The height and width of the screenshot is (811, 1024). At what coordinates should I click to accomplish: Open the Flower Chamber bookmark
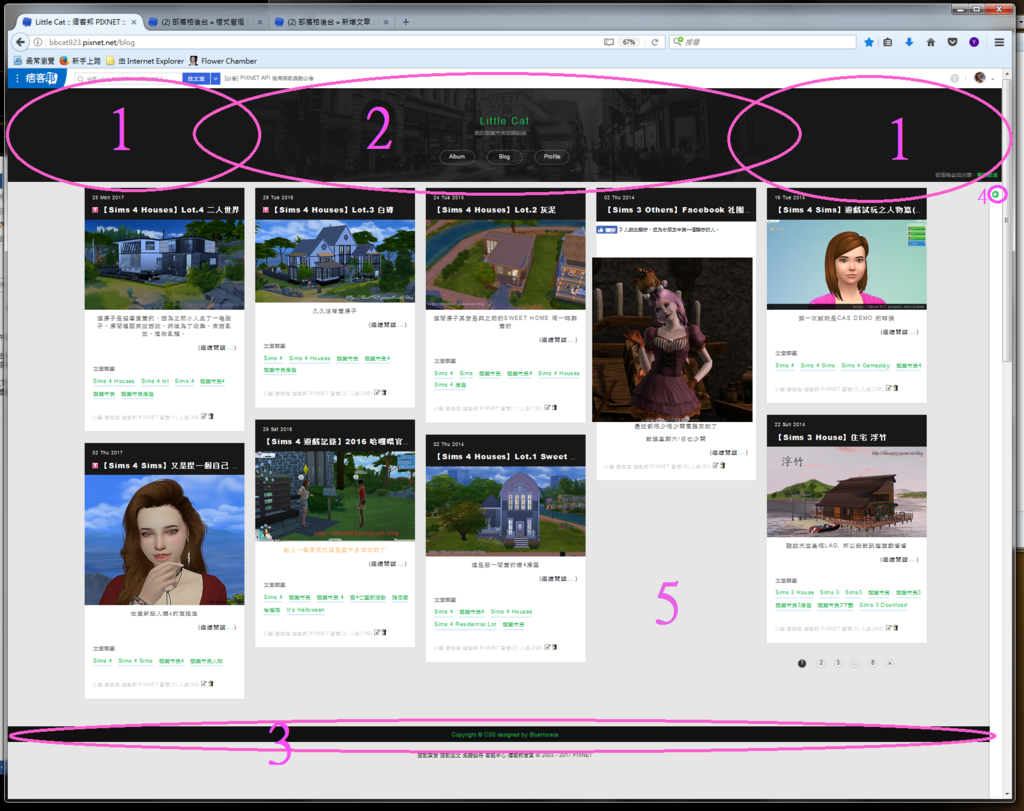pos(223,61)
